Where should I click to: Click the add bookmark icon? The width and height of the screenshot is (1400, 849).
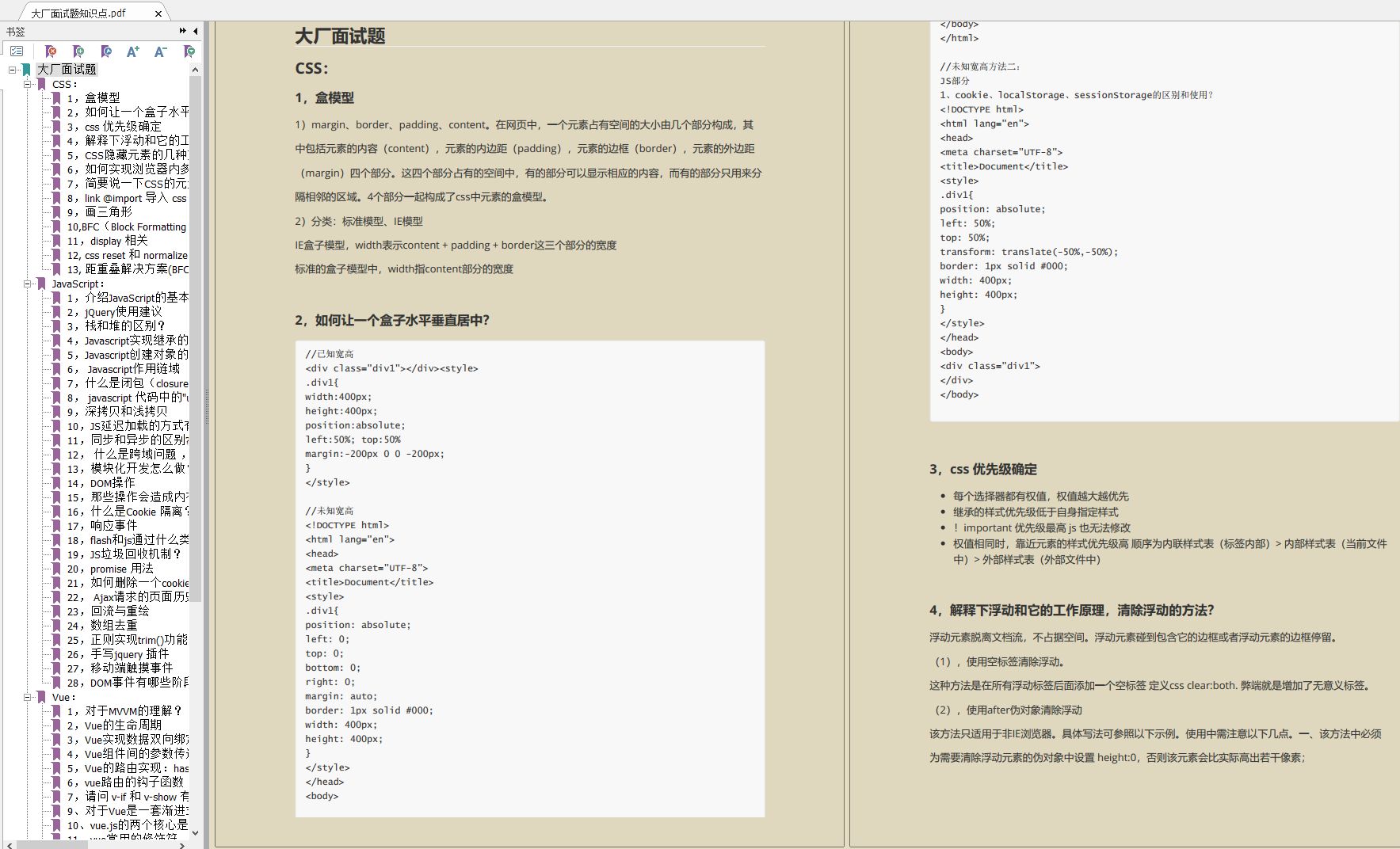tap(78, 51)
